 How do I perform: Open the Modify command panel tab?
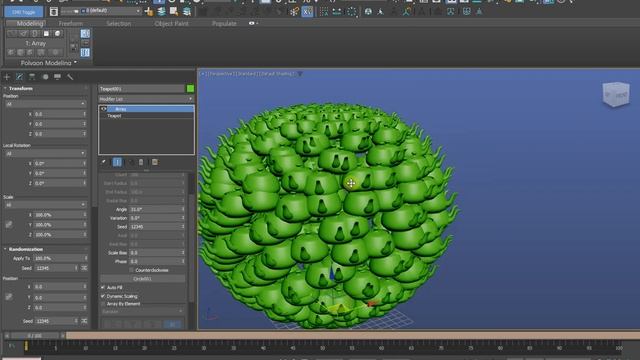coord(19,77)
